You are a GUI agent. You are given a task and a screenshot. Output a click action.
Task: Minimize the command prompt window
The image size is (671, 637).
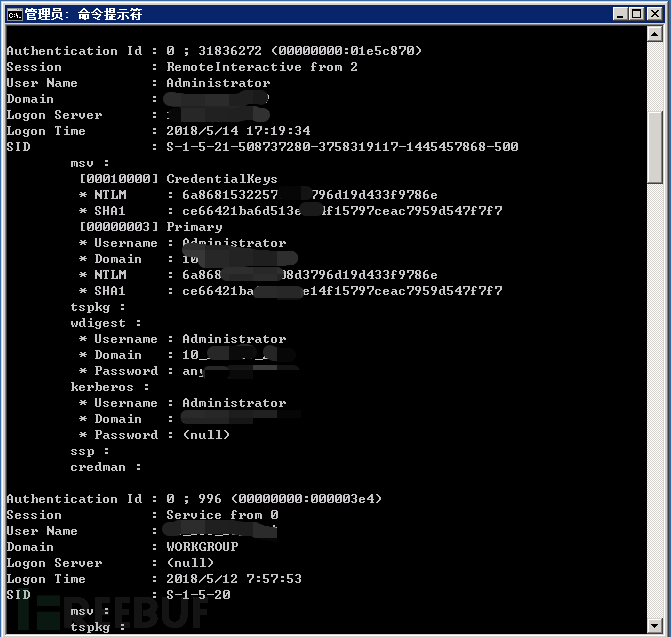click(x=620, y=14)
